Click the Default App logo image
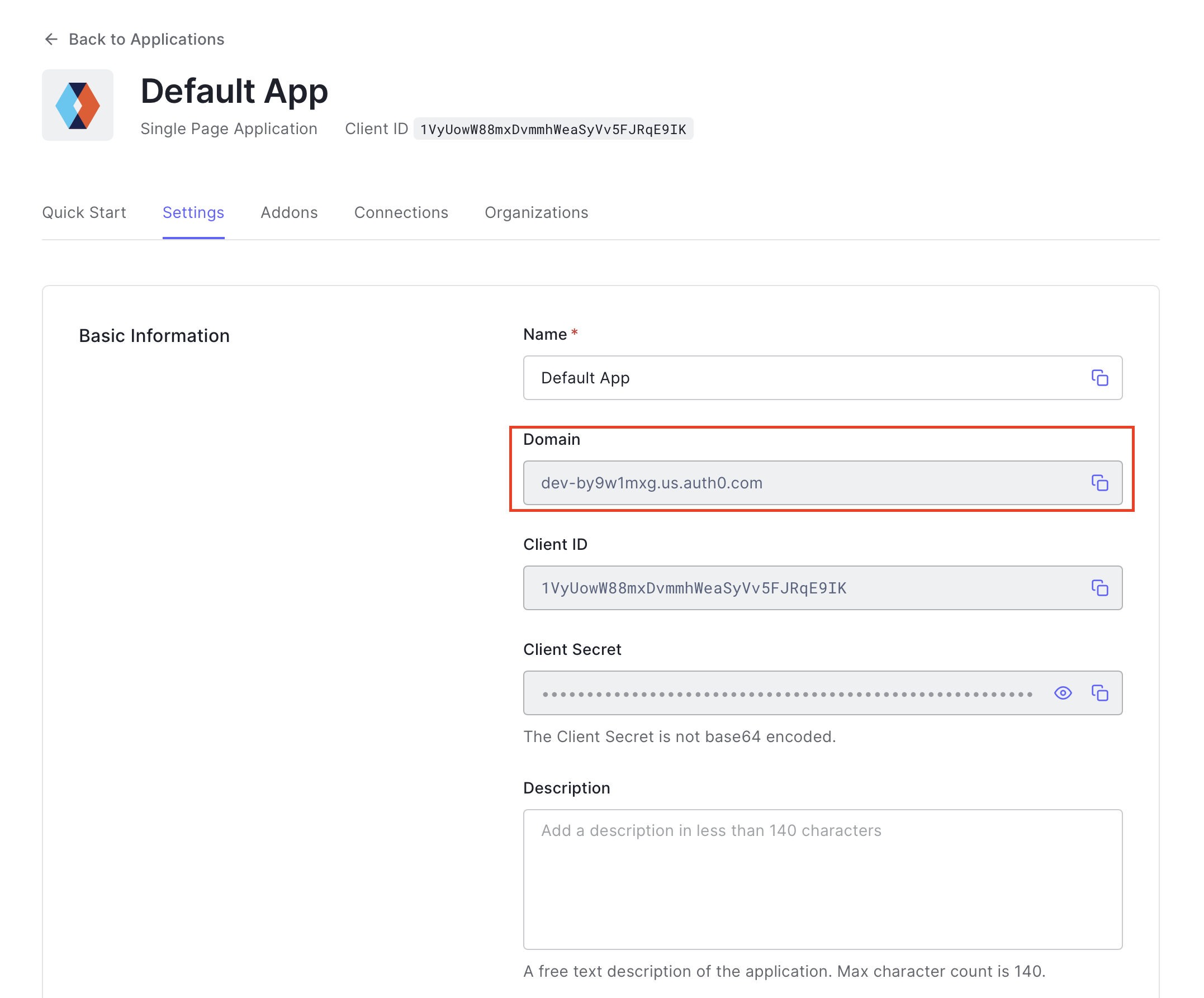The image size is (1204, 998). tap(77, 106)
